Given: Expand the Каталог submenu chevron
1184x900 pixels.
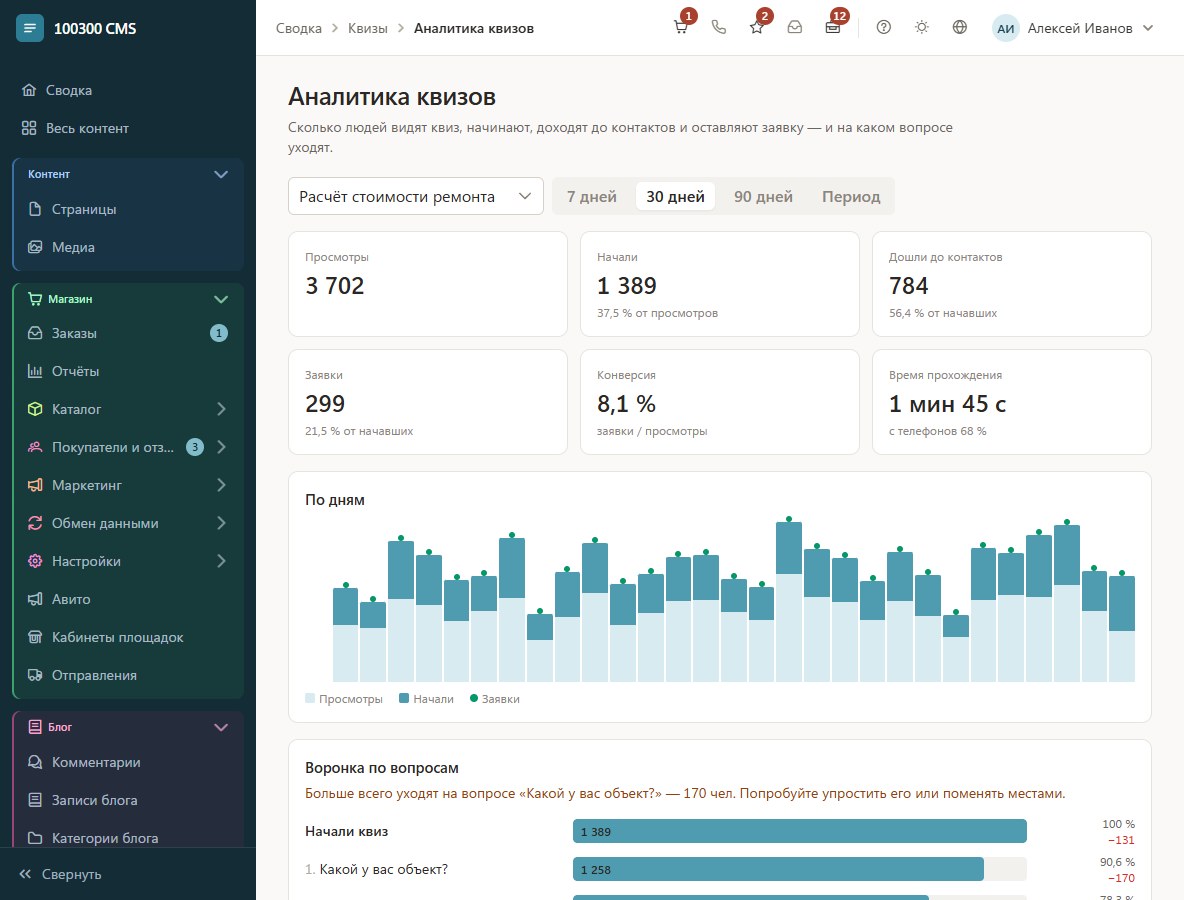Looking at the screenshot, I should 221,409.
